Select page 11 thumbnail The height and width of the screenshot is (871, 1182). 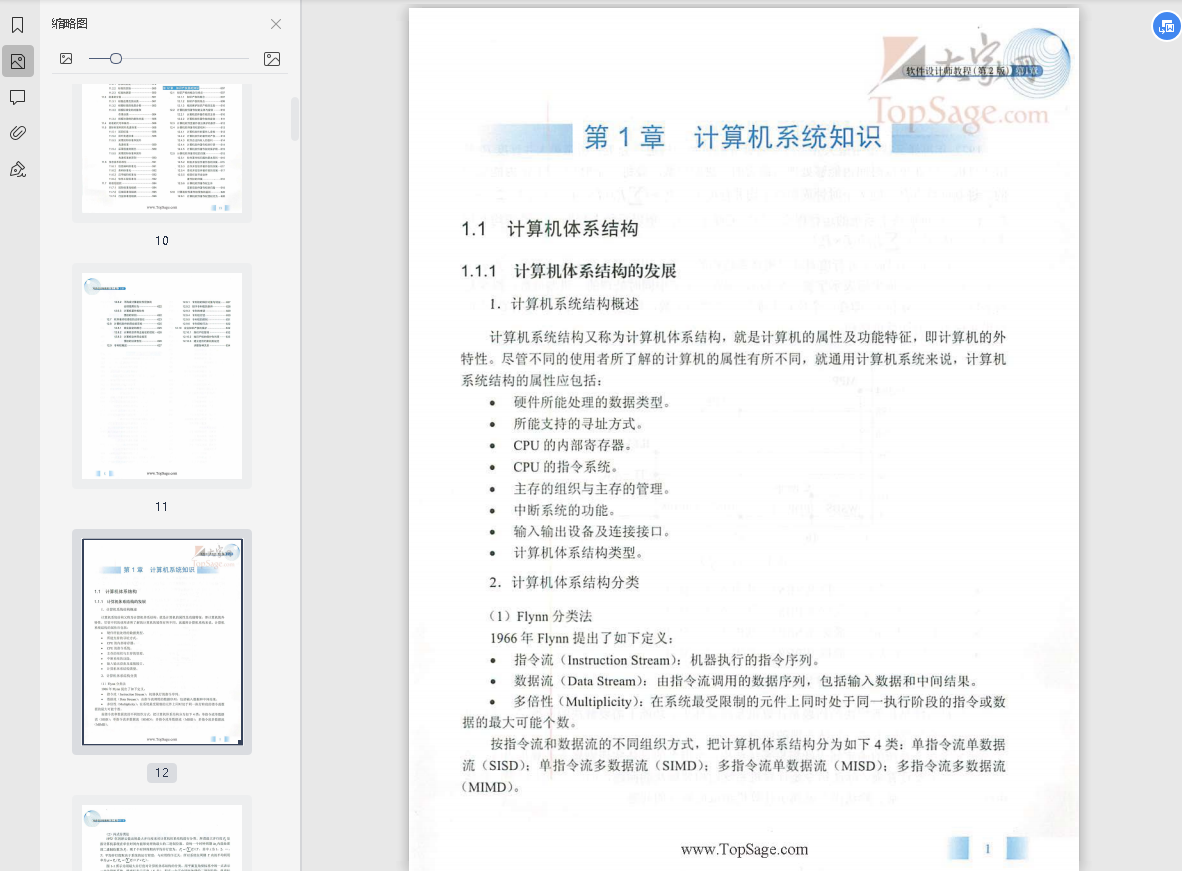click(162, 376)
